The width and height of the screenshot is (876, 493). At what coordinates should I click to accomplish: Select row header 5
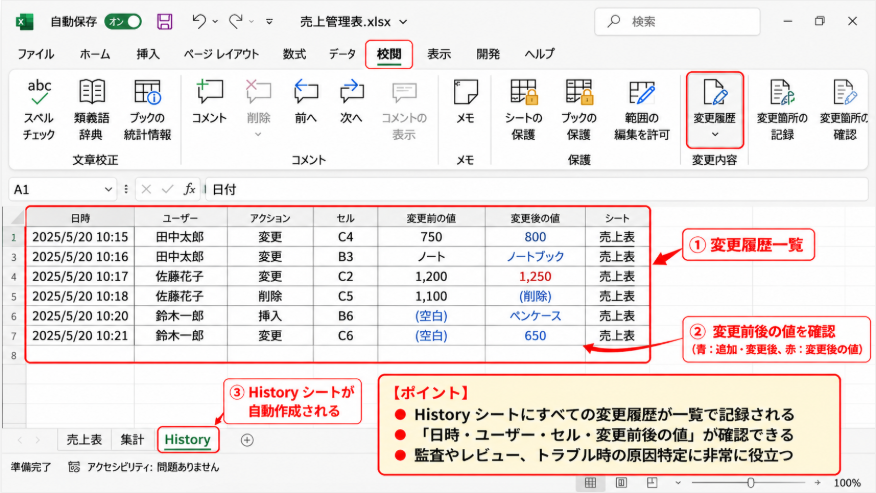[14, 297]
